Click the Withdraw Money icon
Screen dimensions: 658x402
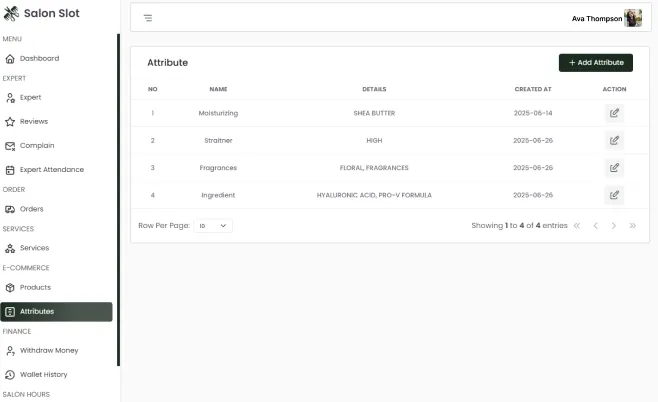tap(10, 351)
